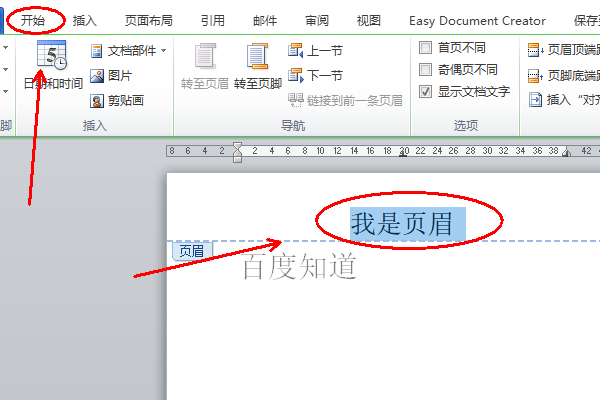Check the 奇偶页不同 option

click(426, 70)
